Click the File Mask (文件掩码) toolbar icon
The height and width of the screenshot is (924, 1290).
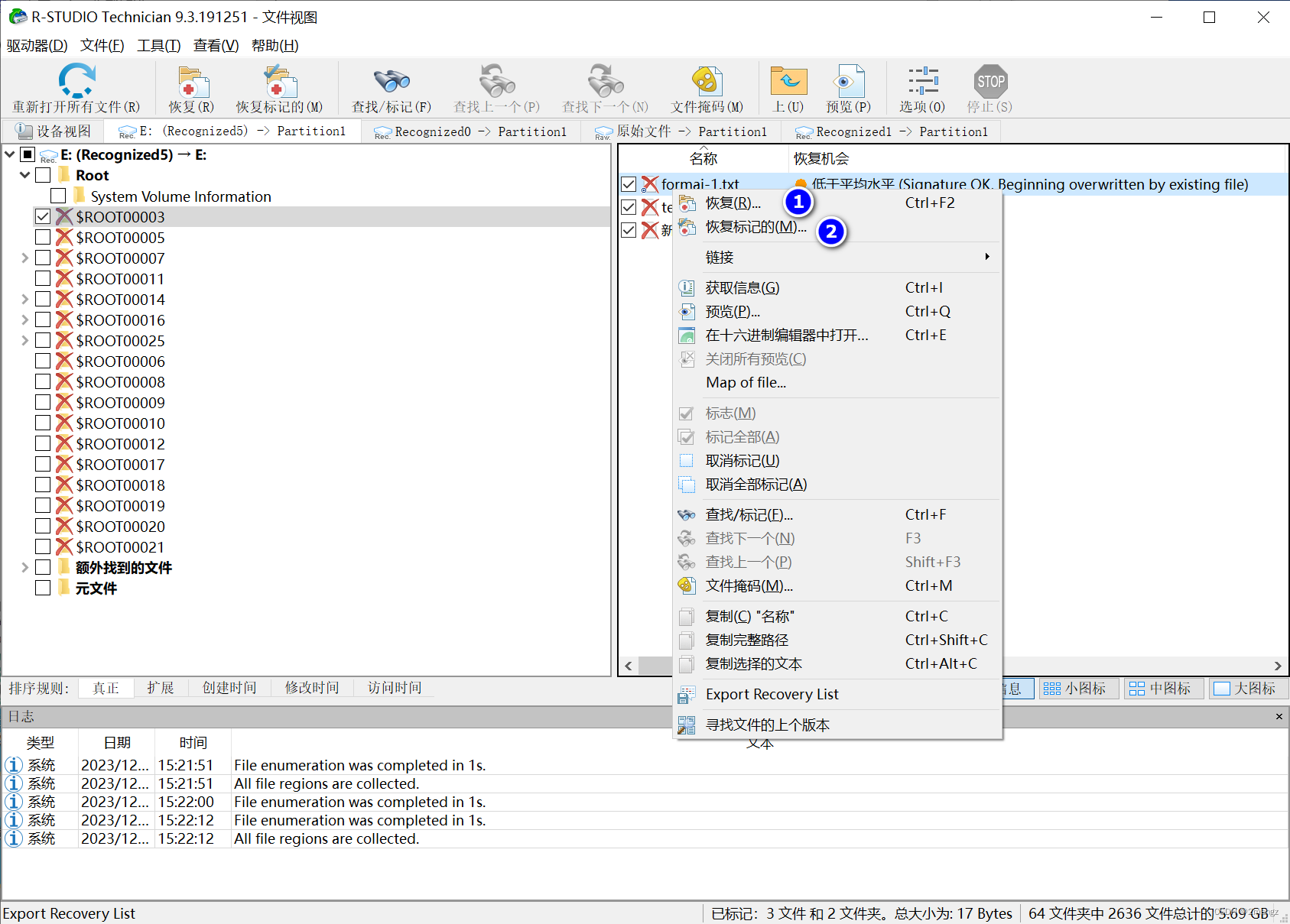pos(707,81)
